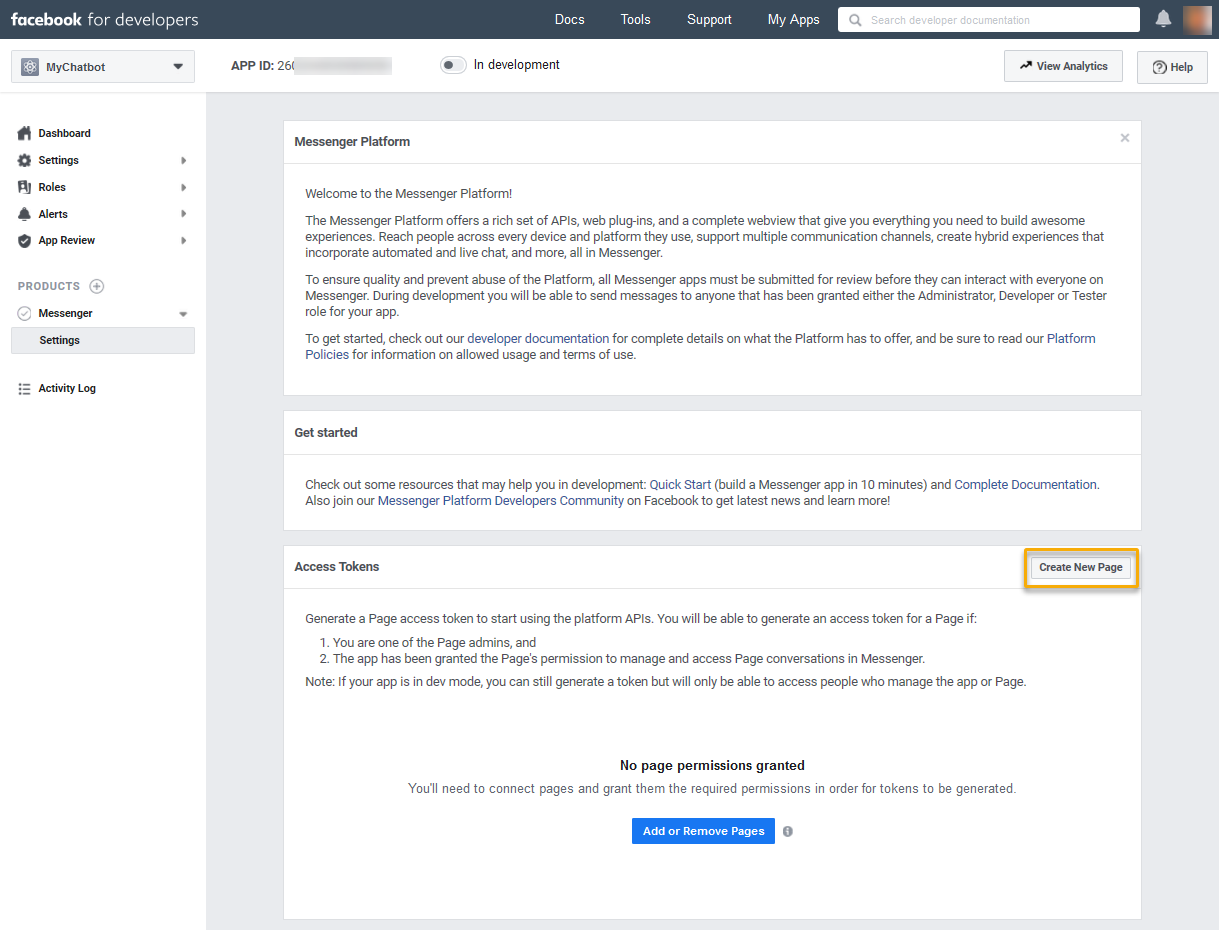
Task: Add a product with the plus icon
Action: click(x=97, y=286)
